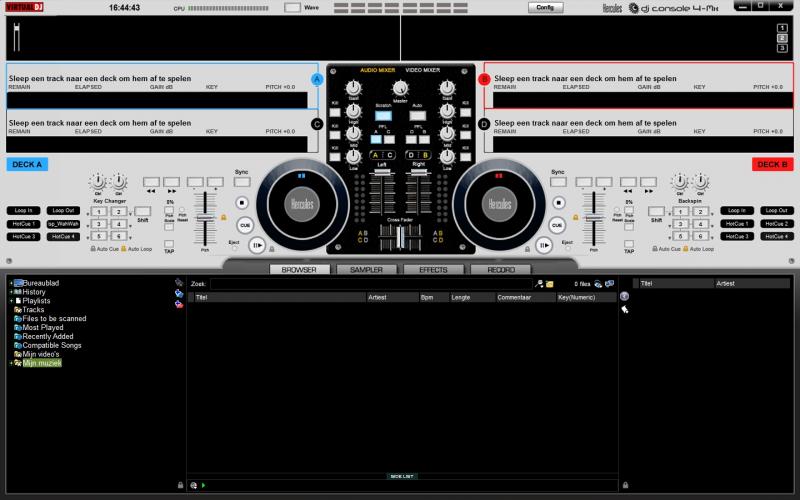This screenshot has width=800, height=500.
Task: Click right channel Low EQ knob
Action: click(447, 156)
